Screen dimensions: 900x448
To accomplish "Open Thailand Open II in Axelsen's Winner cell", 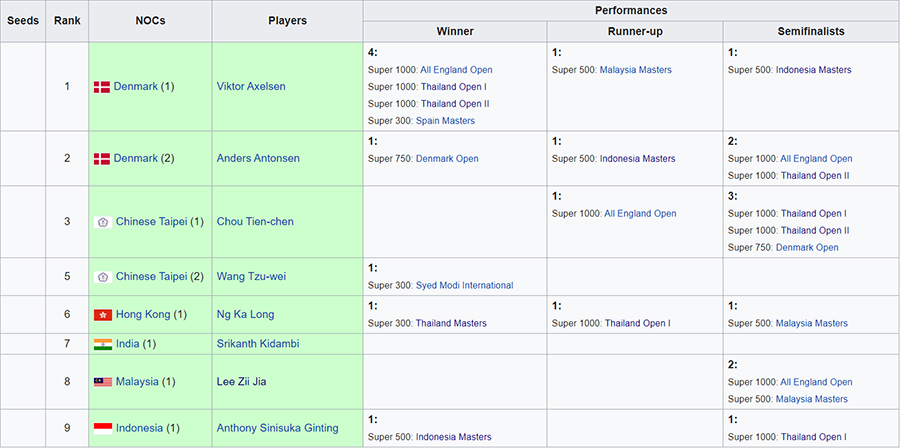I will click(455, 104).
